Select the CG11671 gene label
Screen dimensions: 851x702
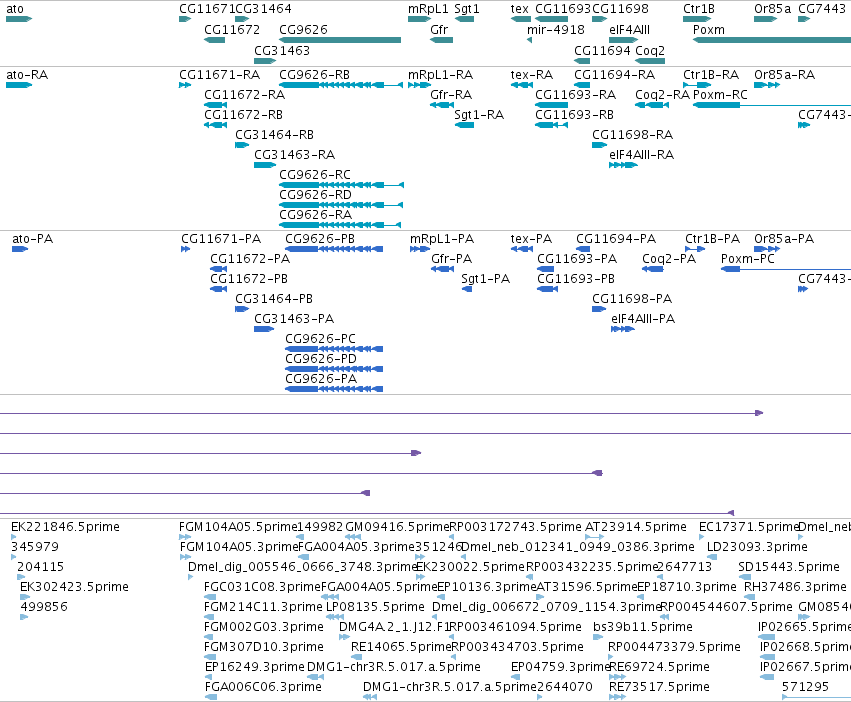207,9
